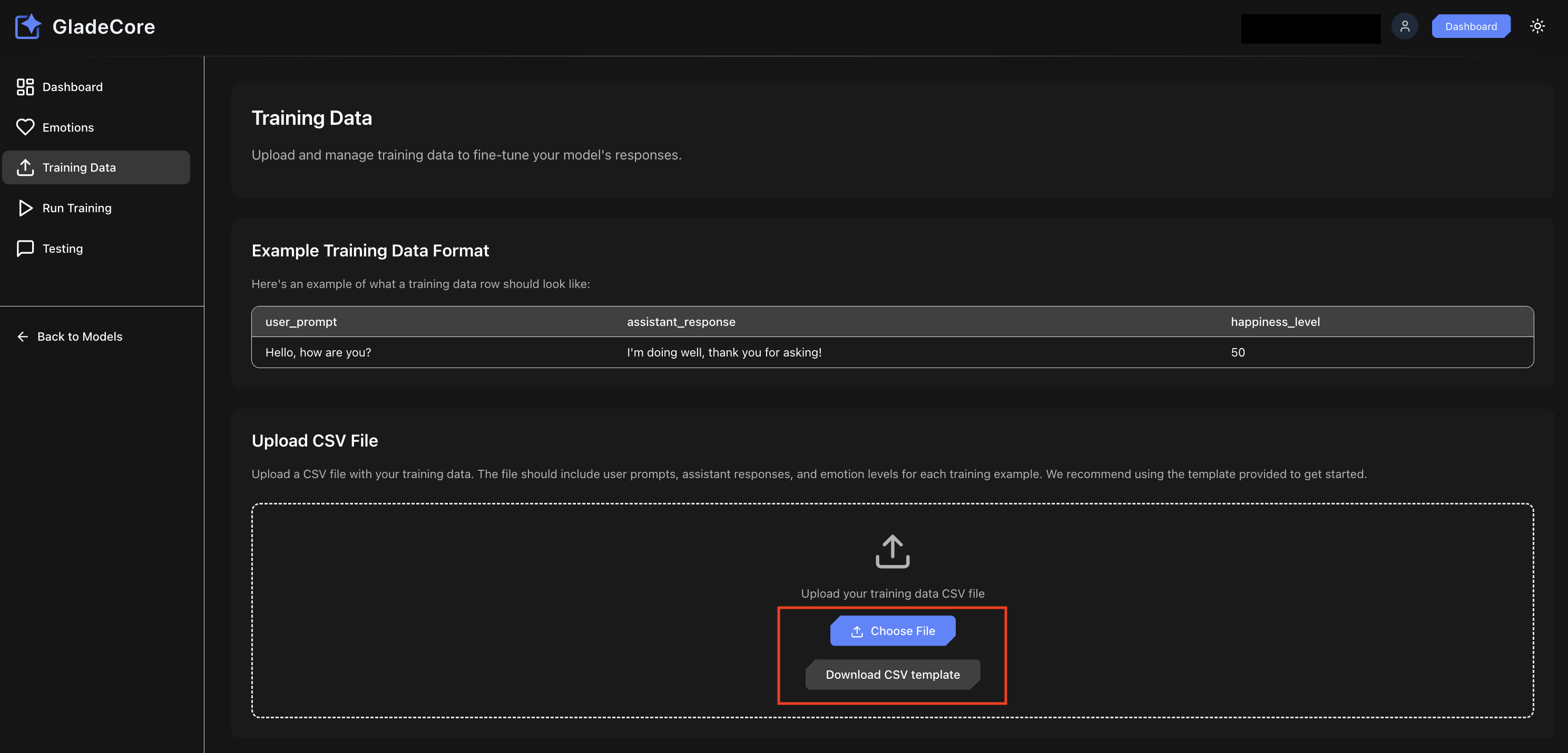Screen dimensions: 1568x753
Task: Click the user profile avatar icon
Action: (1405, 26)
